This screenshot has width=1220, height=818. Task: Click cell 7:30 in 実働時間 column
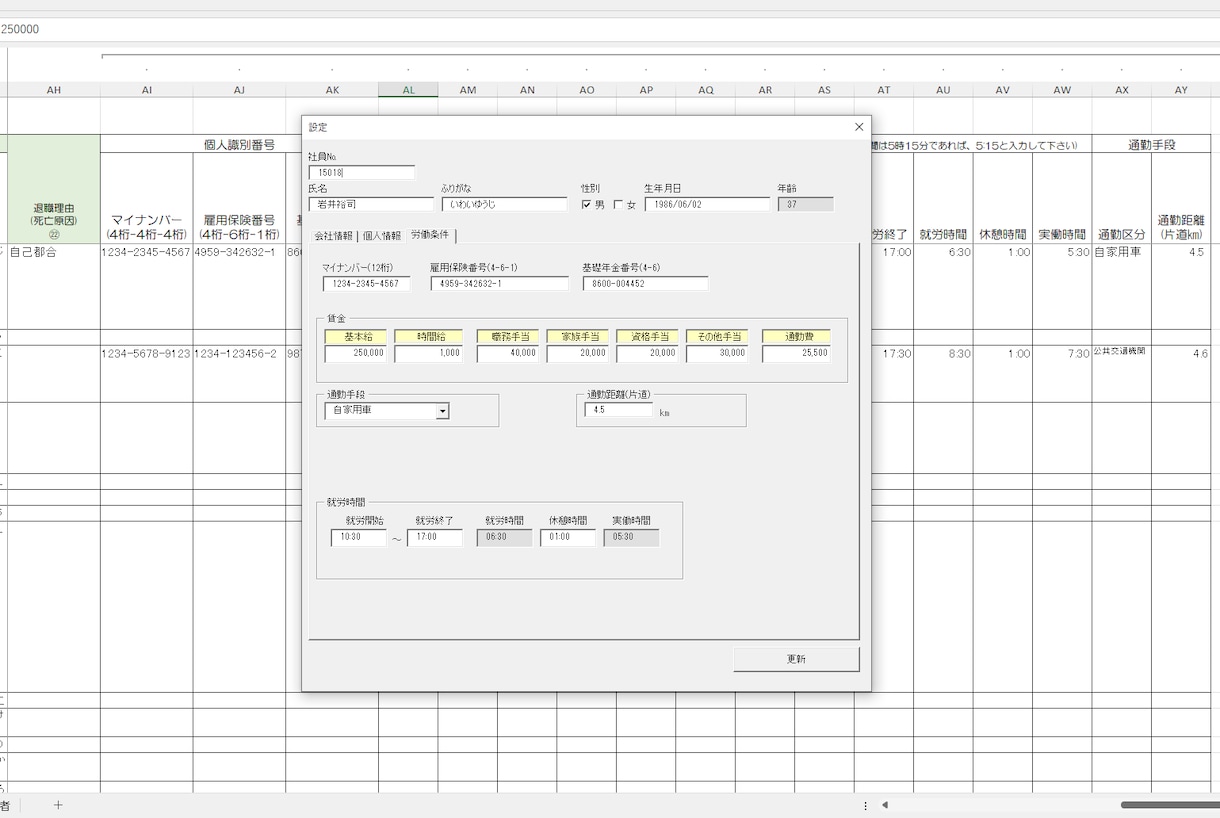point(1062,374)
